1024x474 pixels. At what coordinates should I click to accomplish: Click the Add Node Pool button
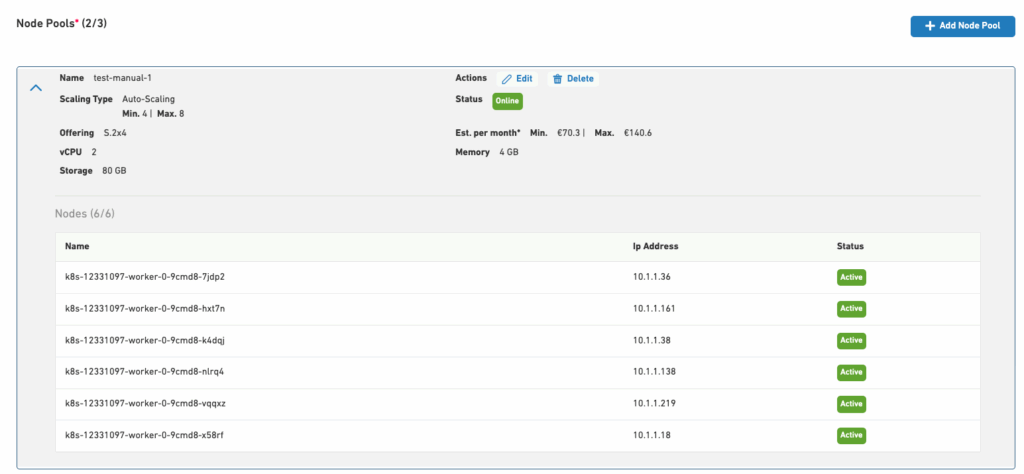[961, 26]
